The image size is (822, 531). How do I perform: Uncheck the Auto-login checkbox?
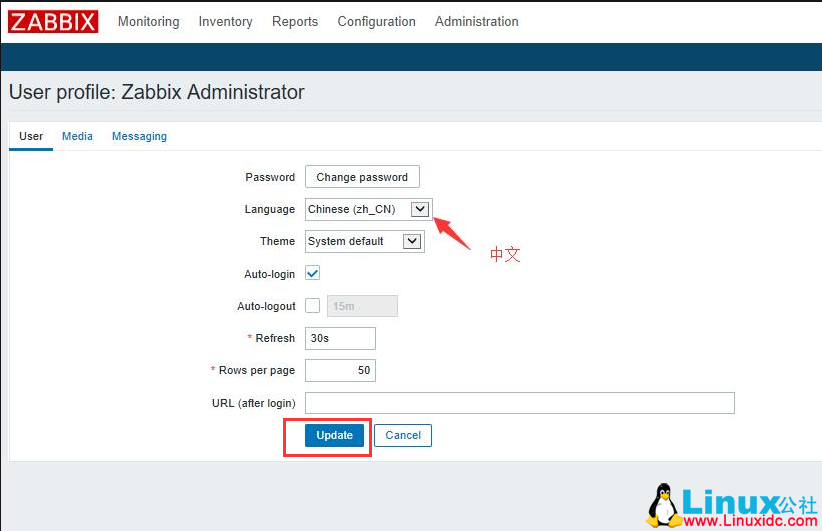pyautogui.click(x=312, y=273)
